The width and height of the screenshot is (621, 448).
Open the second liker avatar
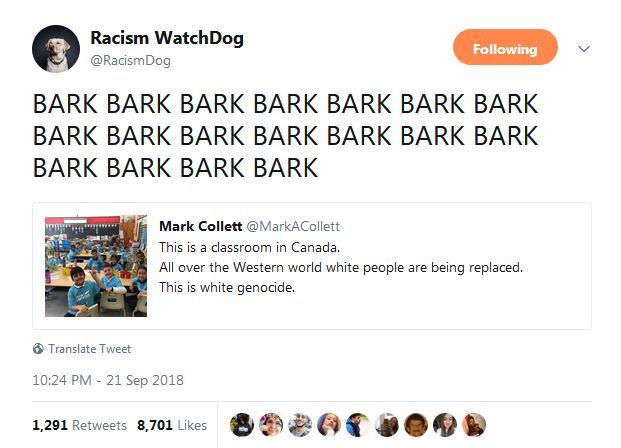point(271,425)
